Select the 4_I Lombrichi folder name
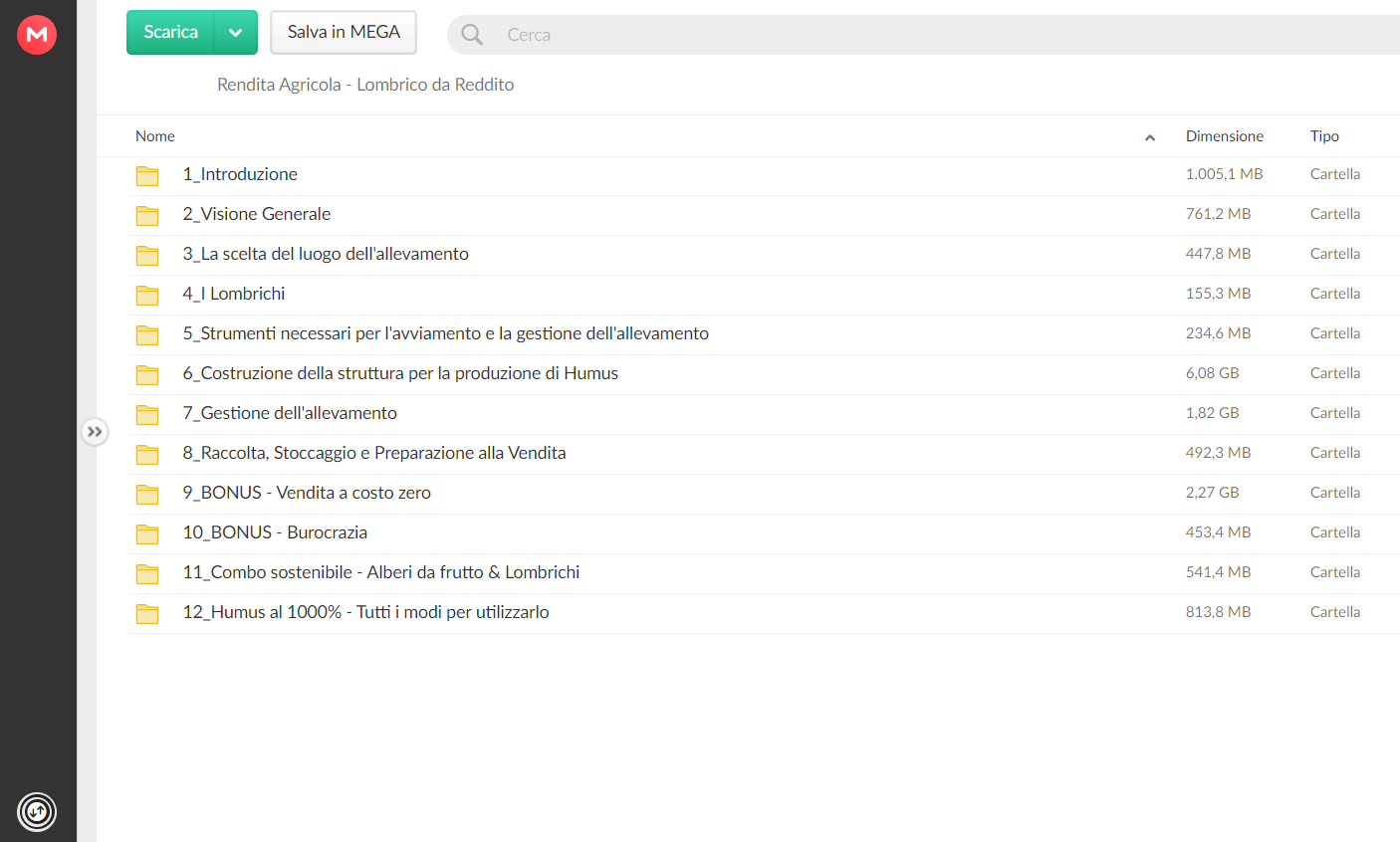This screenshot has height=842, width=1400. (234, 294)
